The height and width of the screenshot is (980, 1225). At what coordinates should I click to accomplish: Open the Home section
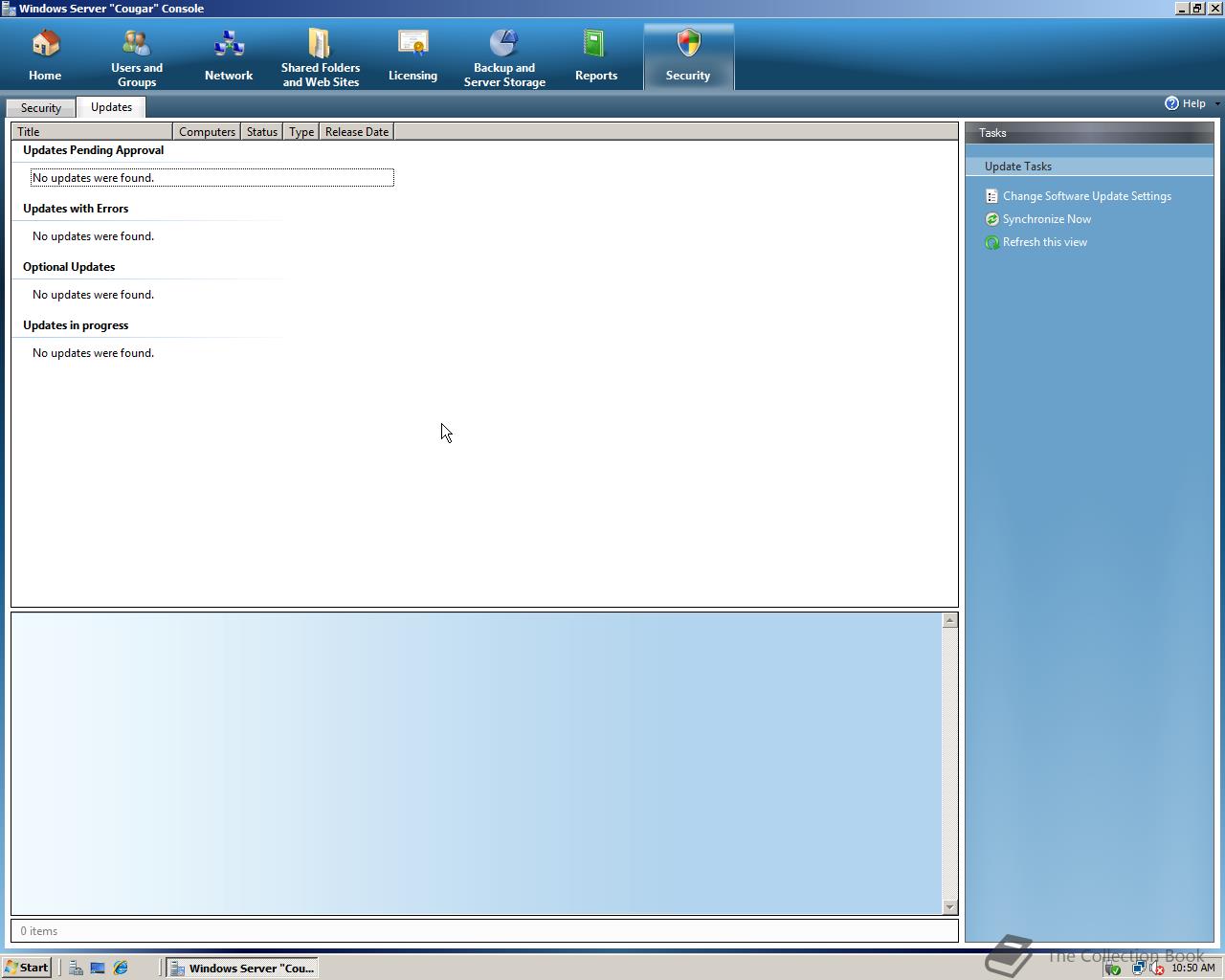pyautogui.click(x=45, y=57)
